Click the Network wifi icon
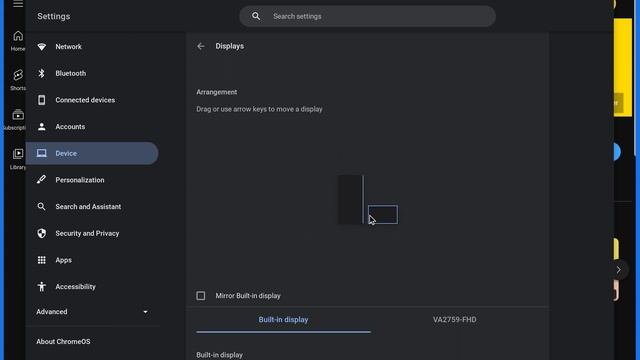The image size is (640, 360). tap(41, 47)
